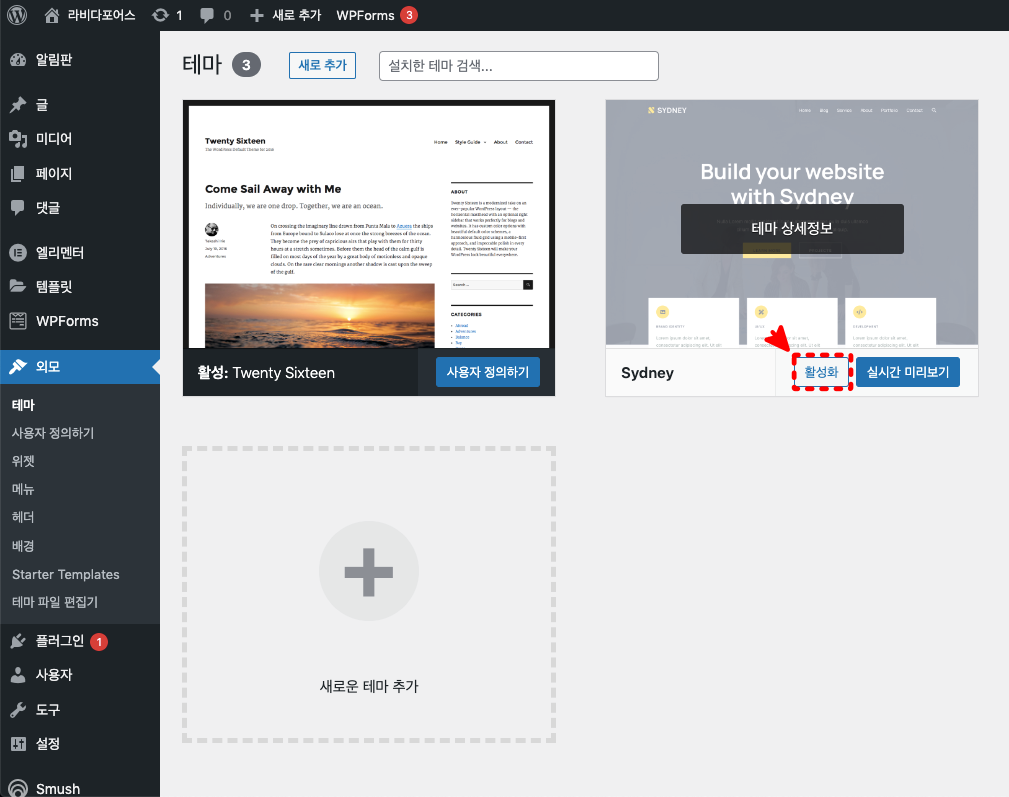Click the 템플릿 folder icon

click(x=18, y=286)
